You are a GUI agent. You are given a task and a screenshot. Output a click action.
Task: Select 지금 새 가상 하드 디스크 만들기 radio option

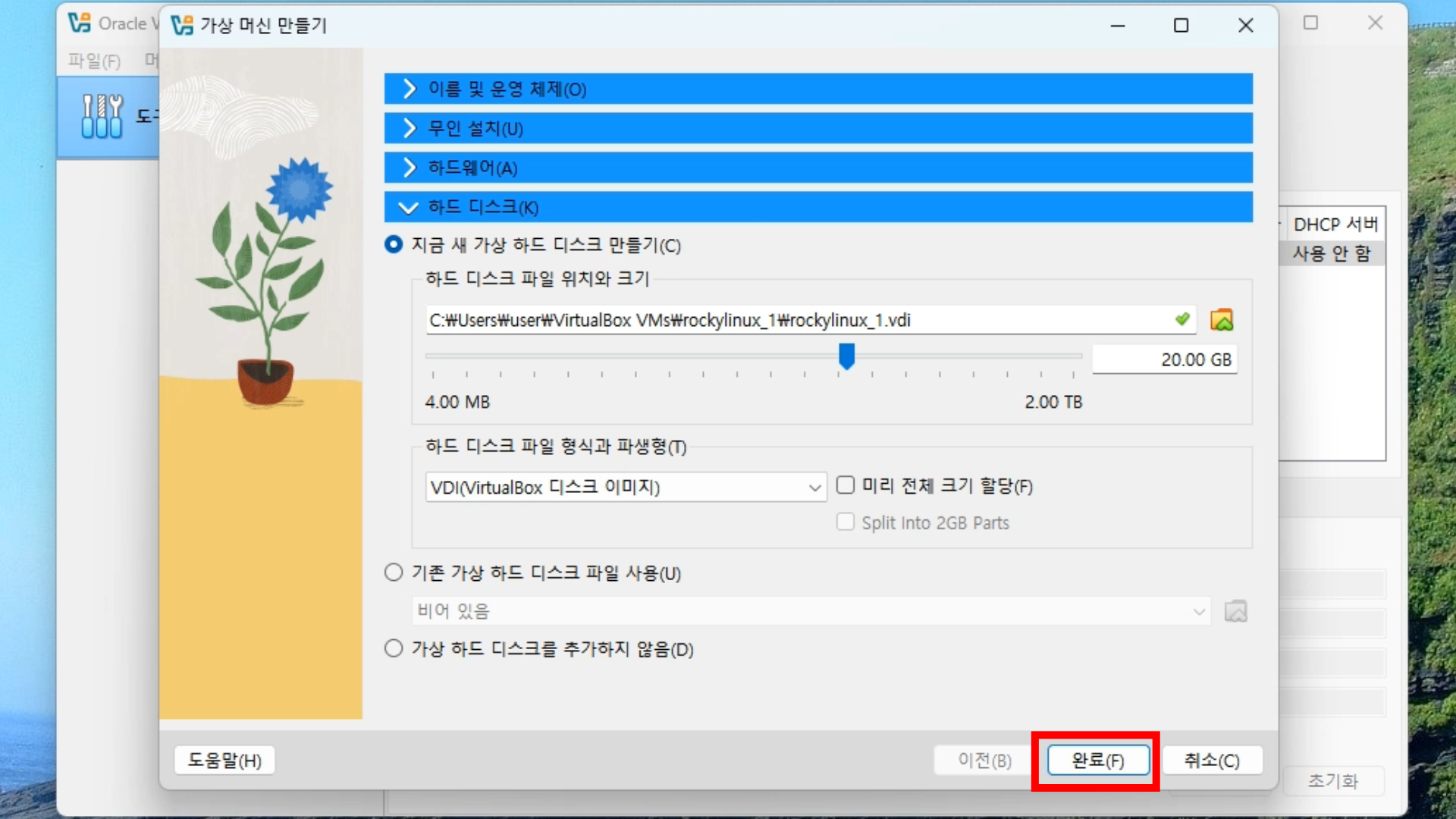point(394,245)
